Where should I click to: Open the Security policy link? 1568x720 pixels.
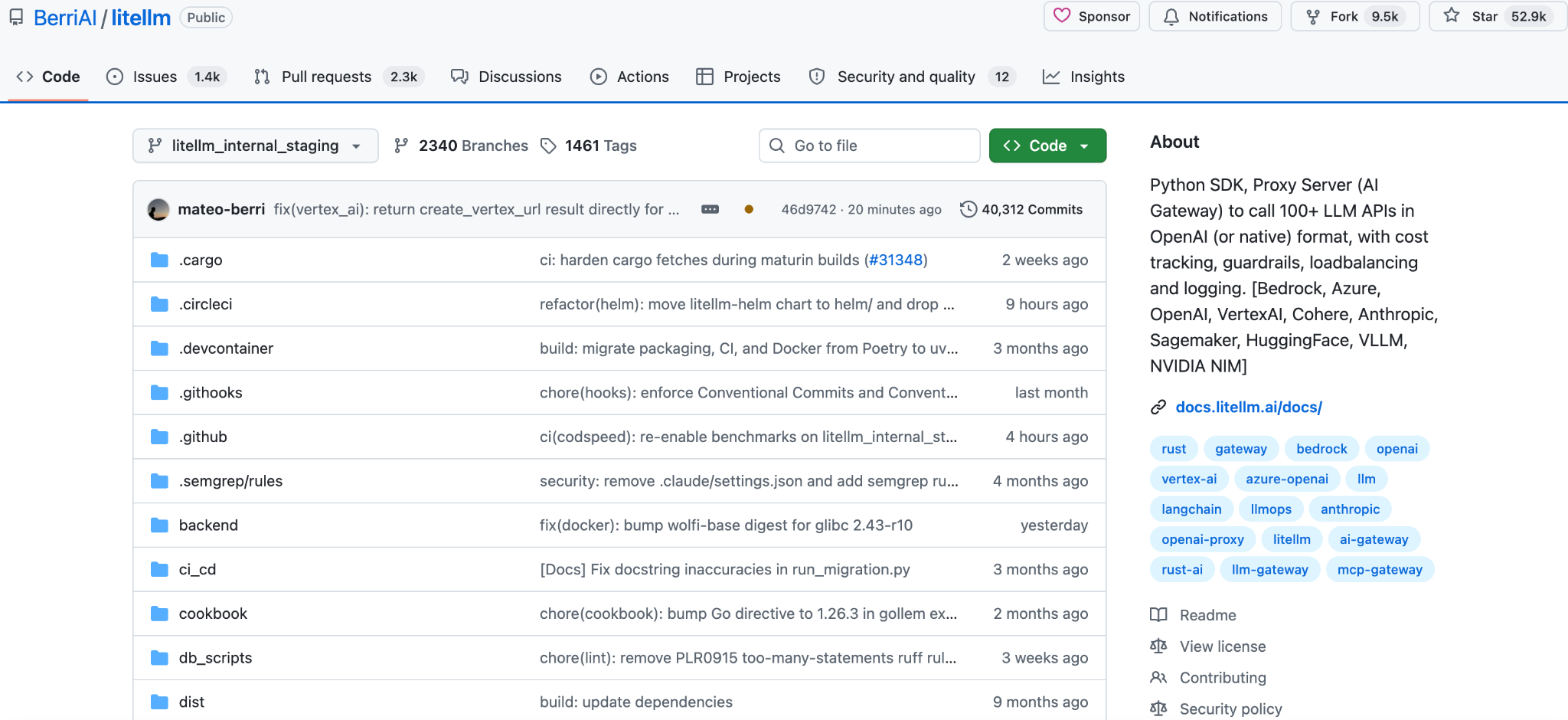coord(1230,709)
